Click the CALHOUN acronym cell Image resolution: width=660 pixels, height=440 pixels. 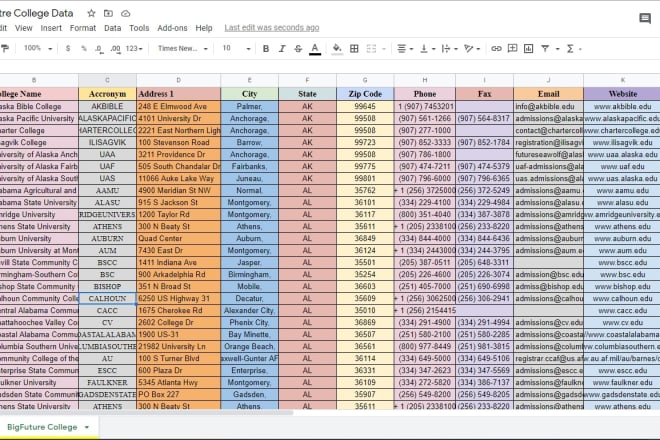coord(107,299)
